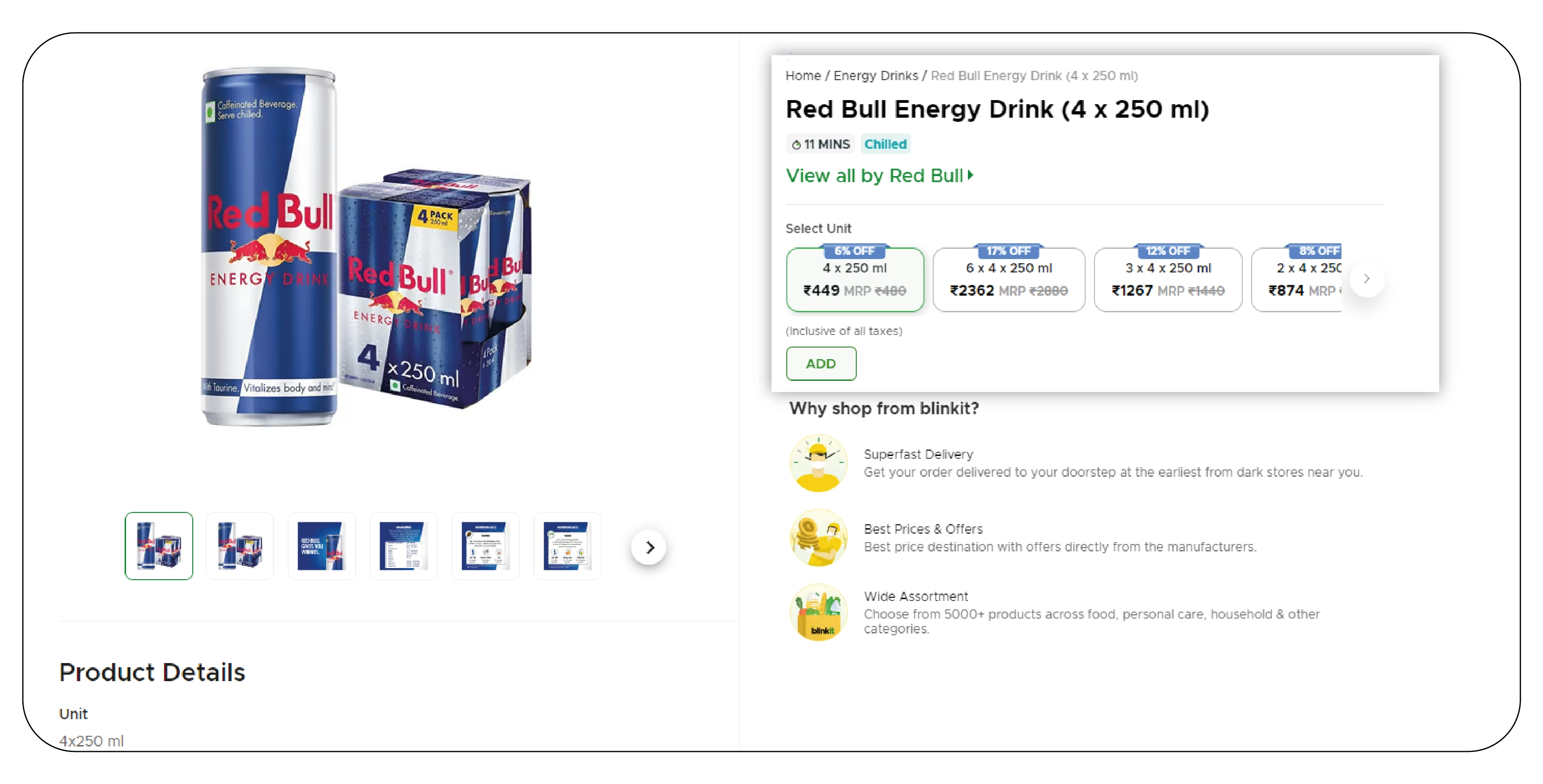Select the 6 x 4 x 250 ml unit
The height and width of the screenshot is (784, 1543).
[x=1009, y=280]
